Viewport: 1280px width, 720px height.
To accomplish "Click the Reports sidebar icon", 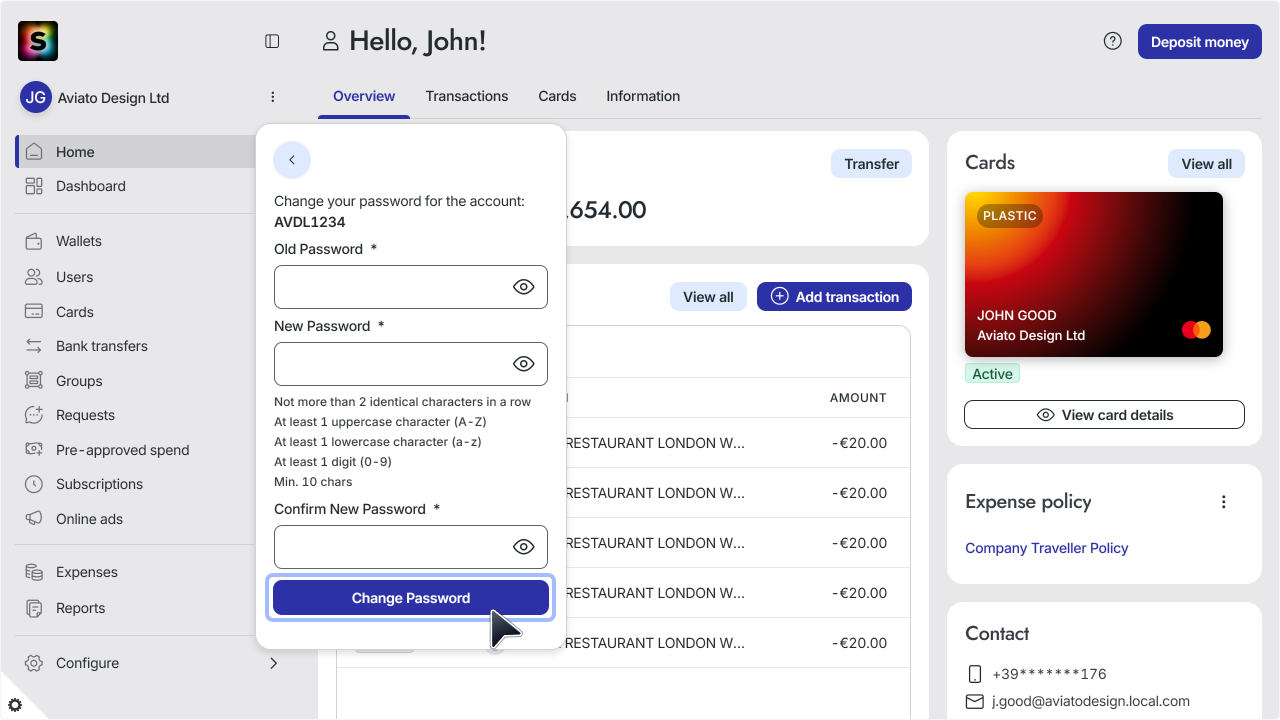I will (x=34, y=608).
